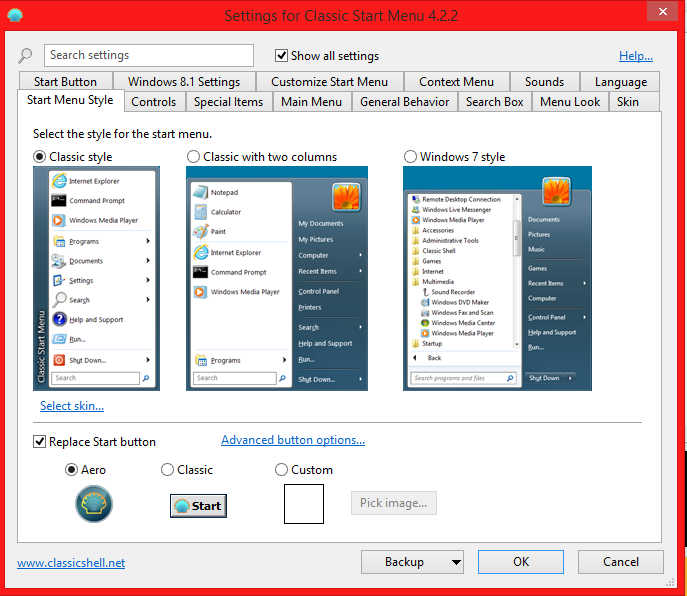Open the Language tab
687x596 pixels.
click(620, 82)
